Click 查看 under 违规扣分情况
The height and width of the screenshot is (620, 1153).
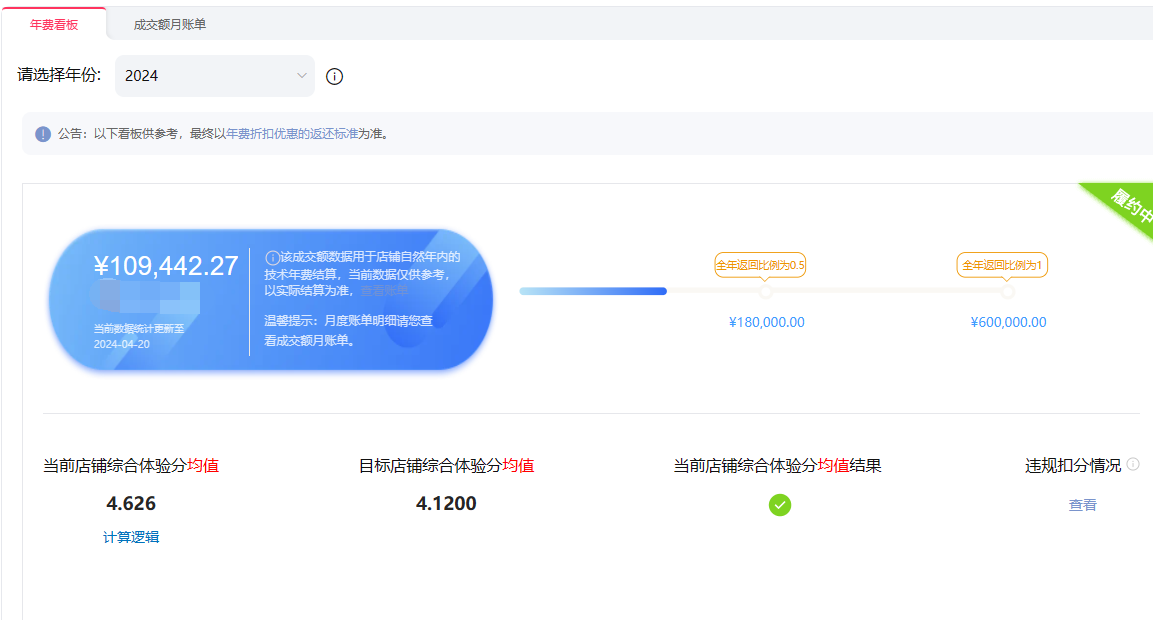coord(1082,505)
